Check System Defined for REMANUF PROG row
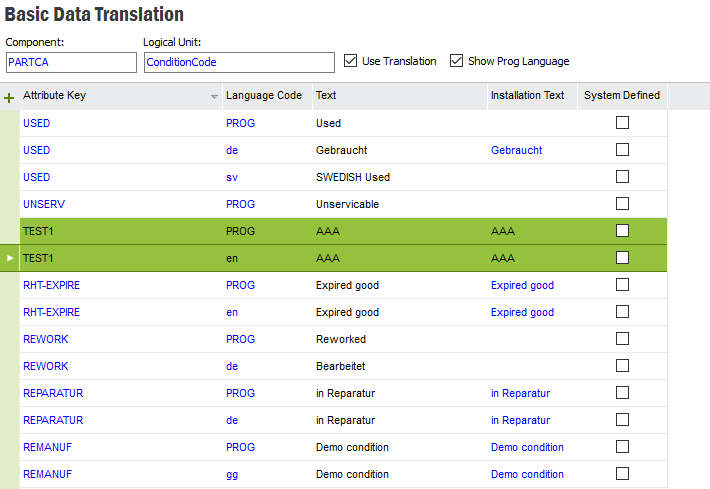The width and height of the screenshot is (710, 489). click(623, 447)
